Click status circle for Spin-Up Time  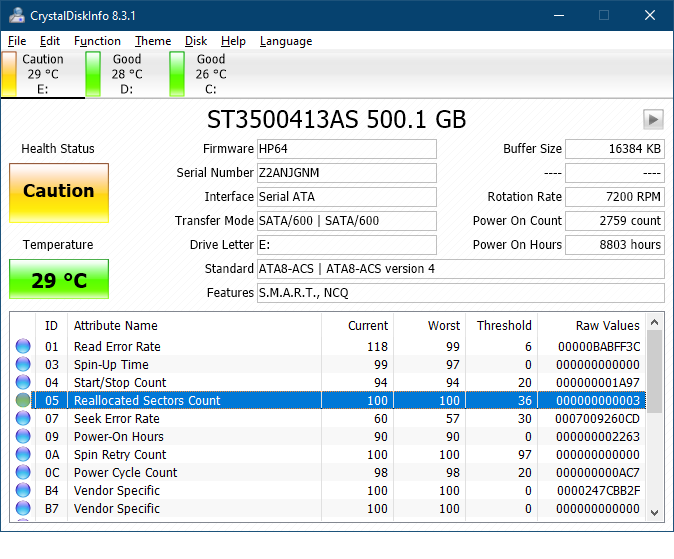[23, 364]
